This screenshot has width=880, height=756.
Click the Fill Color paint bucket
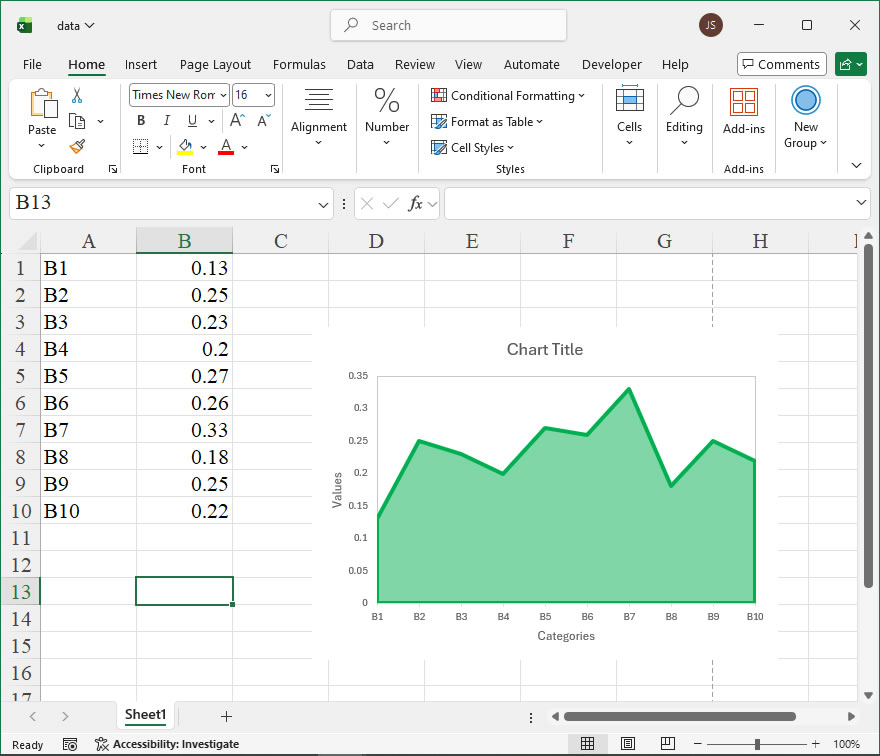coord(185,147)
